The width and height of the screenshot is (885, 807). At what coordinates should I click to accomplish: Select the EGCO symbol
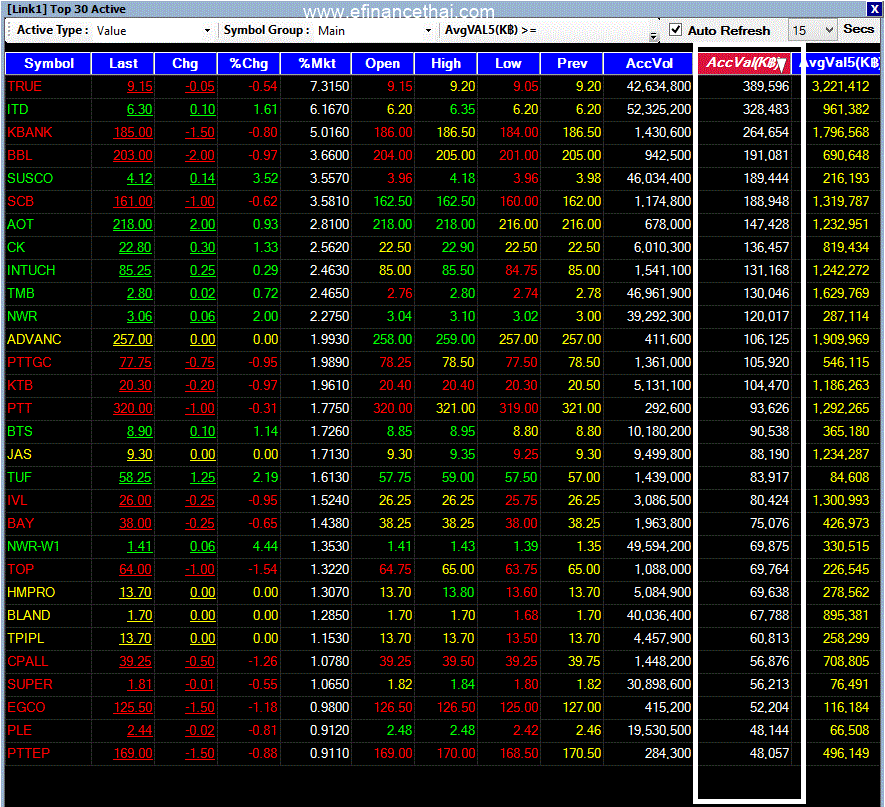(x=26, y=707)
